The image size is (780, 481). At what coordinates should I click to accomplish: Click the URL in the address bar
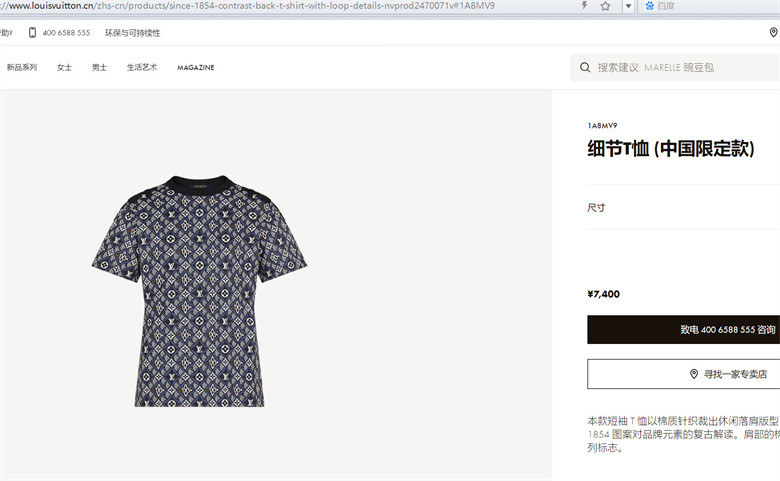tap(249, 6)
